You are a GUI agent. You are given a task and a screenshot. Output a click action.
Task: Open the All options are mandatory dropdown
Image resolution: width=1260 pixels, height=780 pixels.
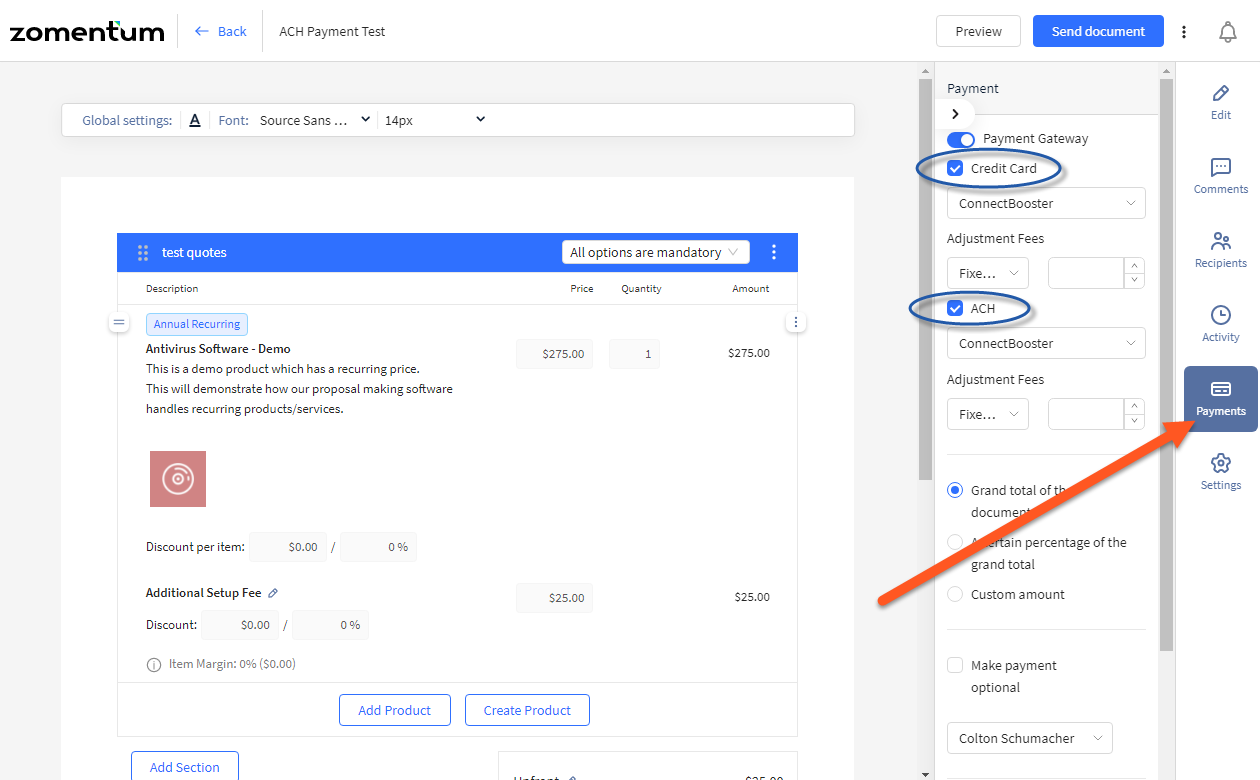656,253
